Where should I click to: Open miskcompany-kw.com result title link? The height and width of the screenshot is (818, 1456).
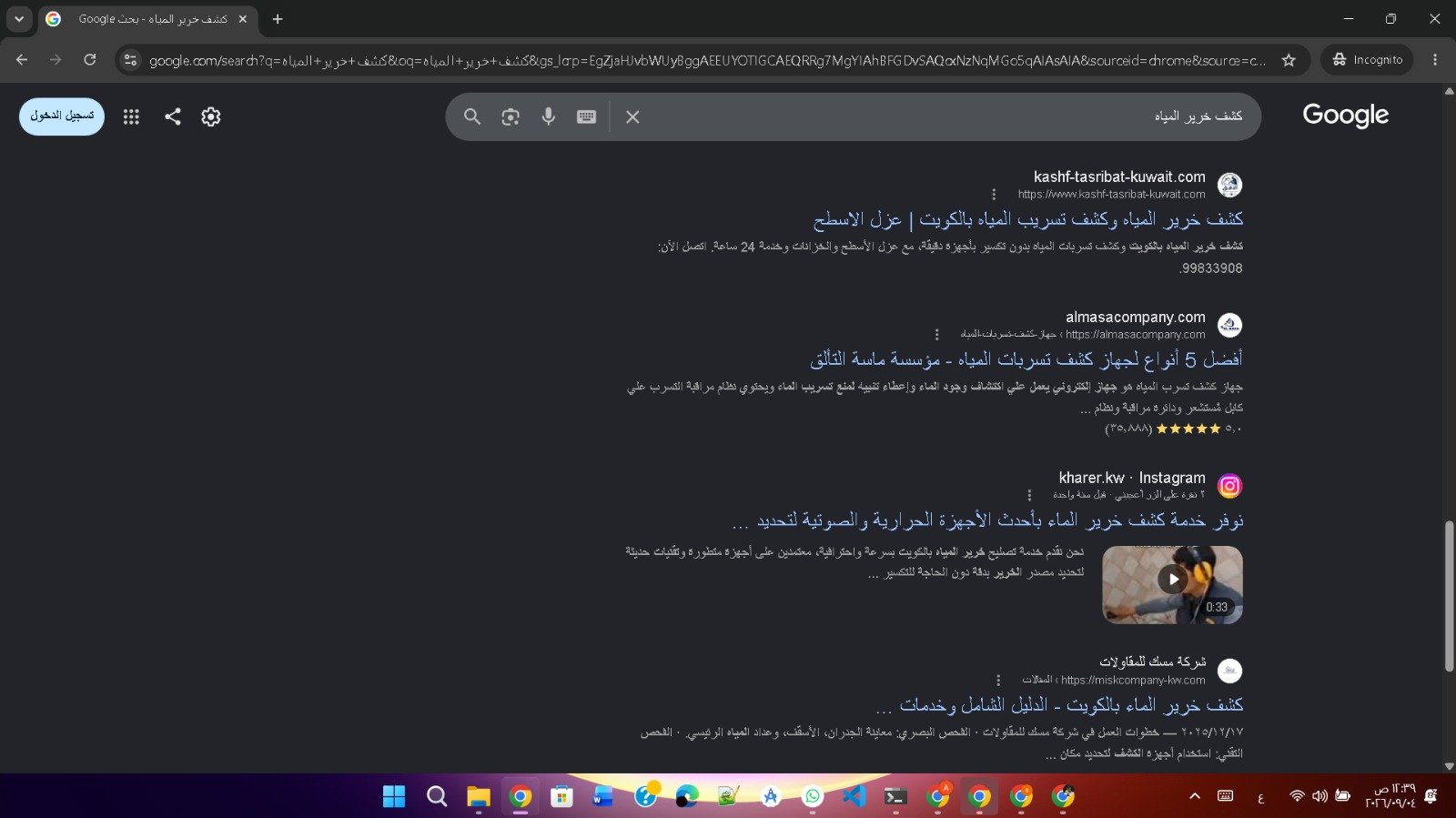click(1059, 705)
